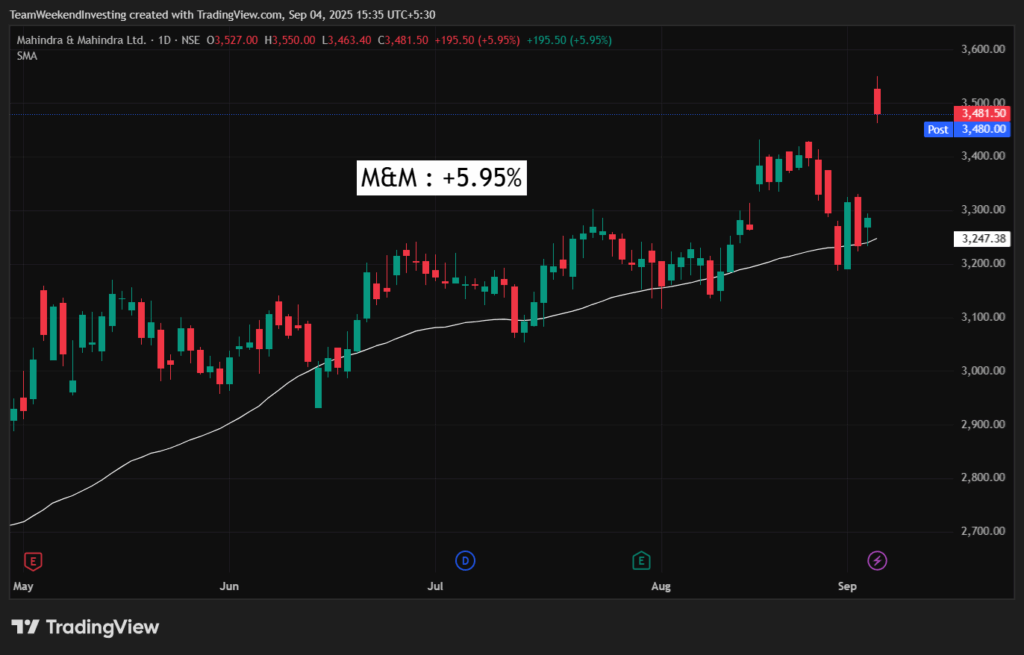The width and height of the screenshot is (1024, 655).
Task: Click the green earnings E marker near August
Action: [x=641, y=560]
